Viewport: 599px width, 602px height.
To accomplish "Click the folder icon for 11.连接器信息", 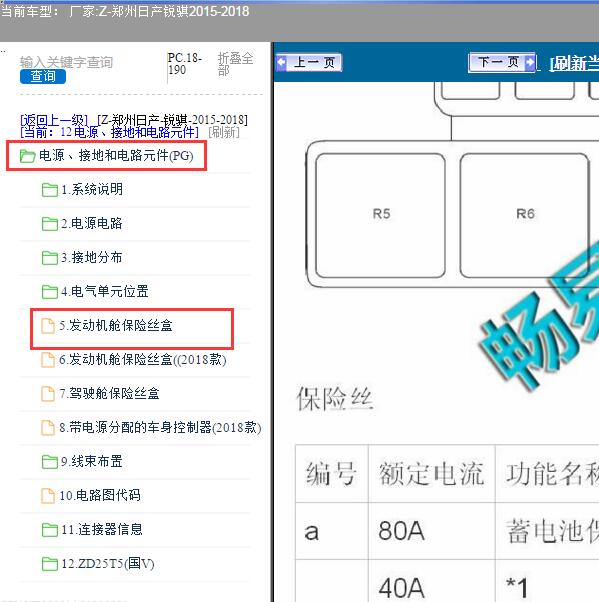I will point(50,530).
